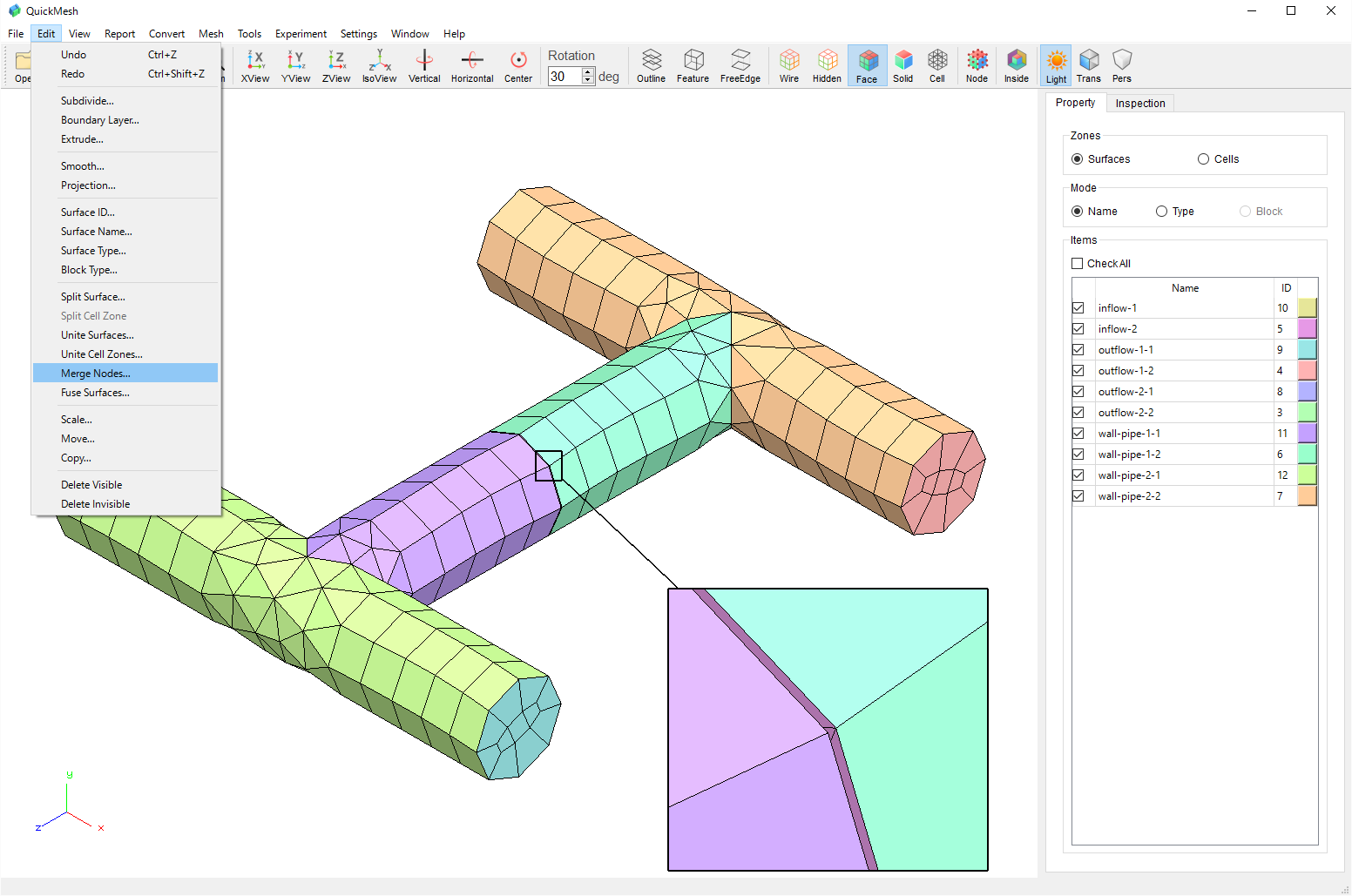Choose Split Surface... menu entry
The width and height of the screenshot is (1352, 896).
(x=125, y=297)
